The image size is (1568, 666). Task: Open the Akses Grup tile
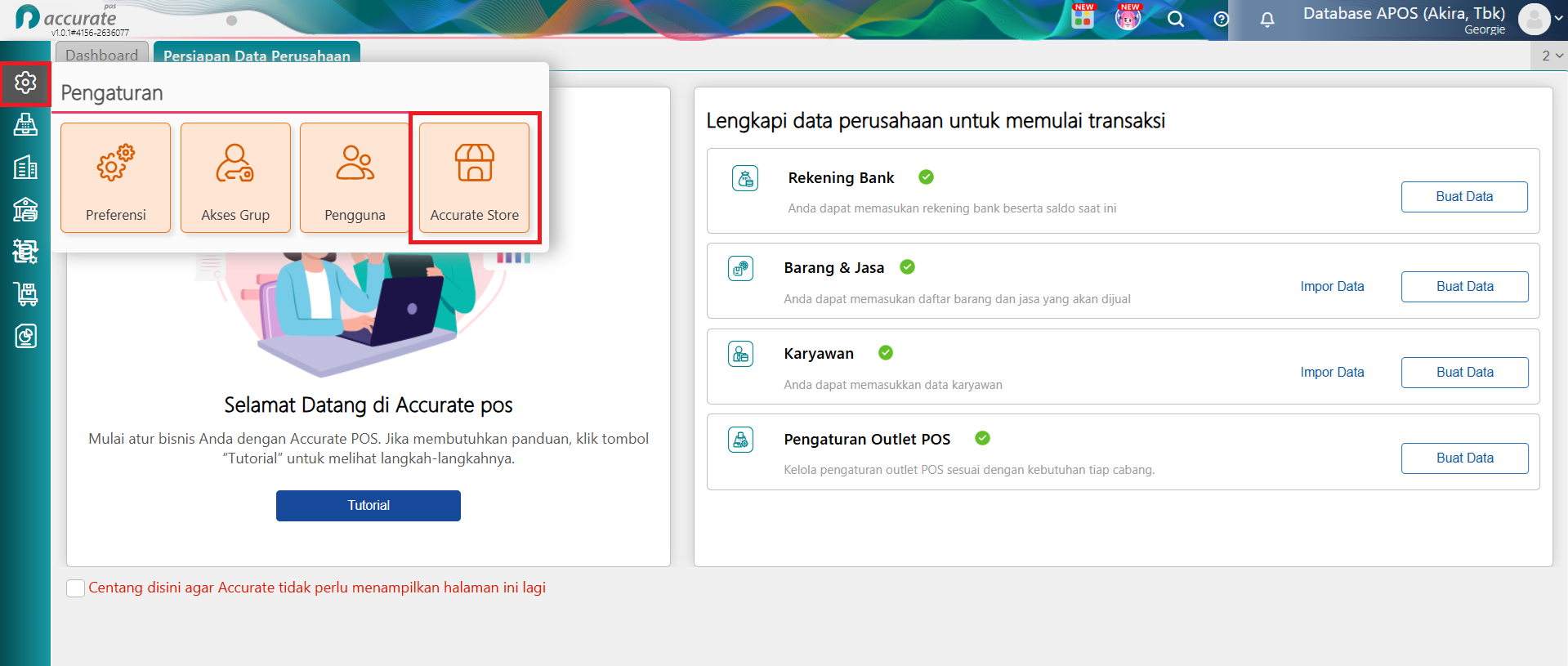[235, 178]
